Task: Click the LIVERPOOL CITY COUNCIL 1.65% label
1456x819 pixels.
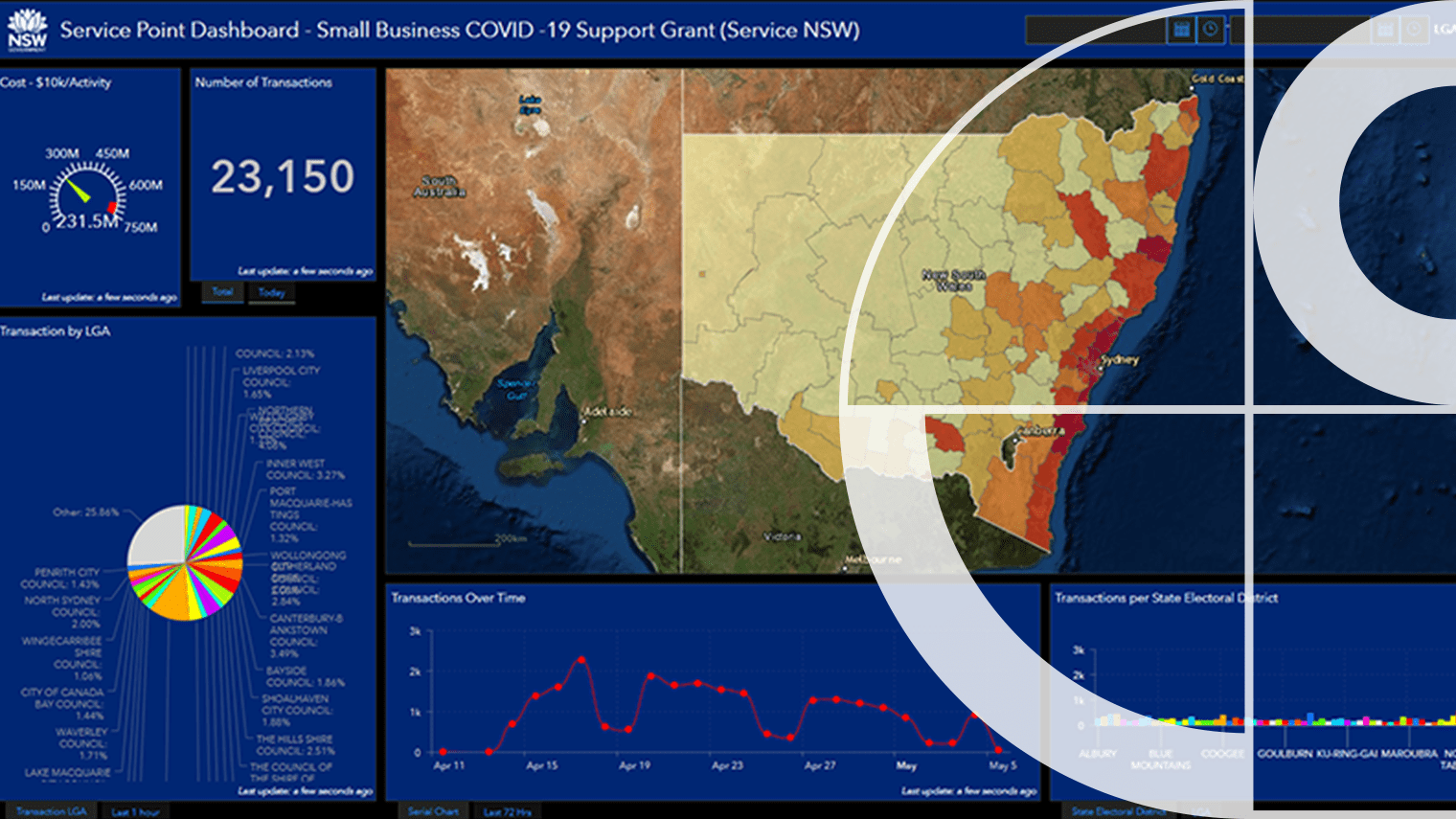Action: tap(281, 382)
